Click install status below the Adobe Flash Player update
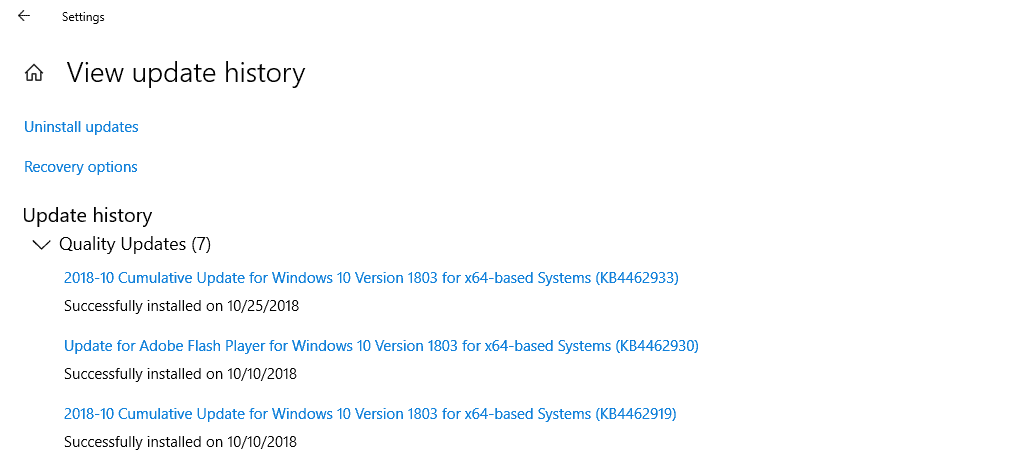Screen dimensions: 1025x472 [x=180, y=374]
